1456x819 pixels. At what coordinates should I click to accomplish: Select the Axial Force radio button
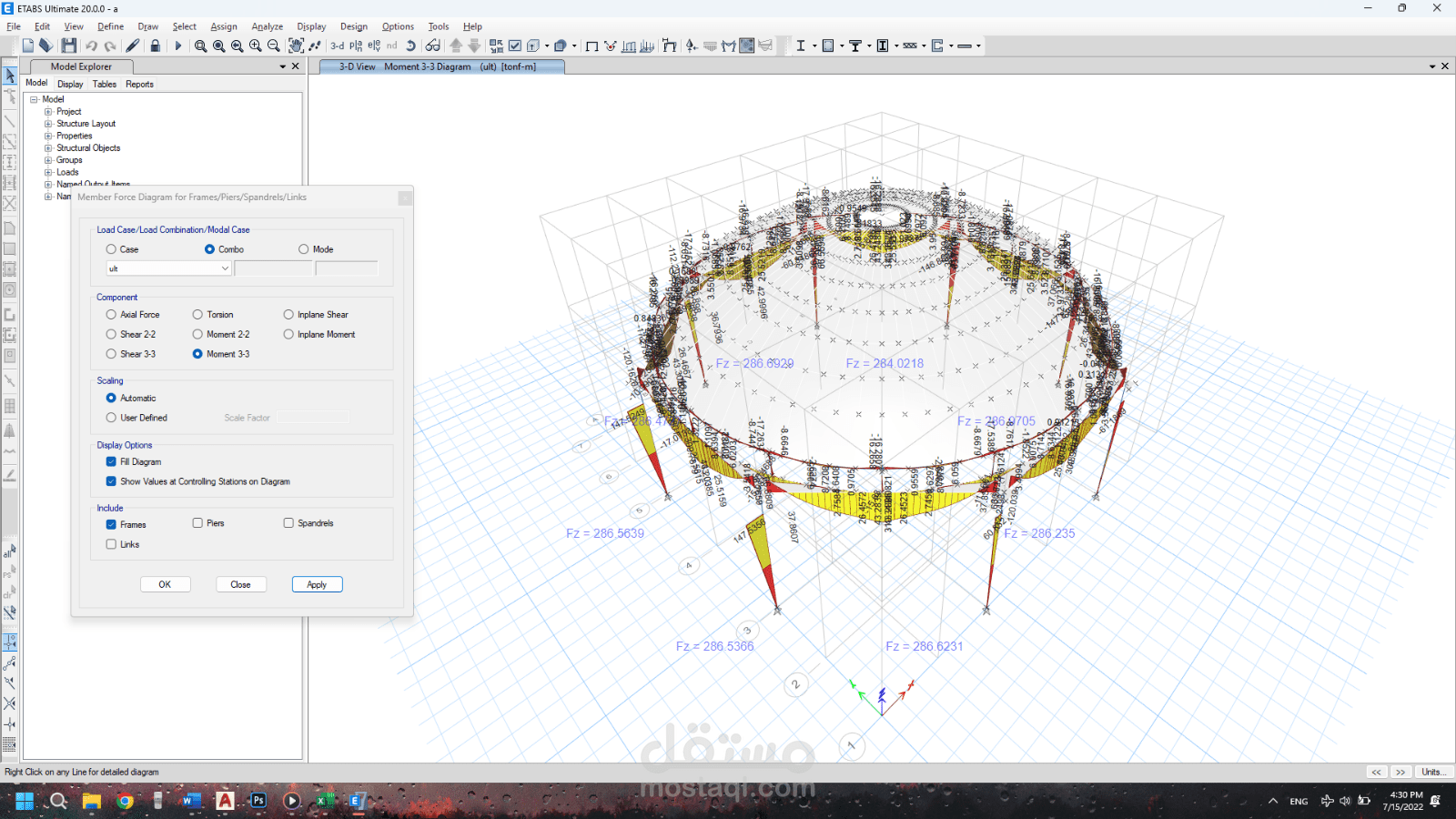(111, 315)
